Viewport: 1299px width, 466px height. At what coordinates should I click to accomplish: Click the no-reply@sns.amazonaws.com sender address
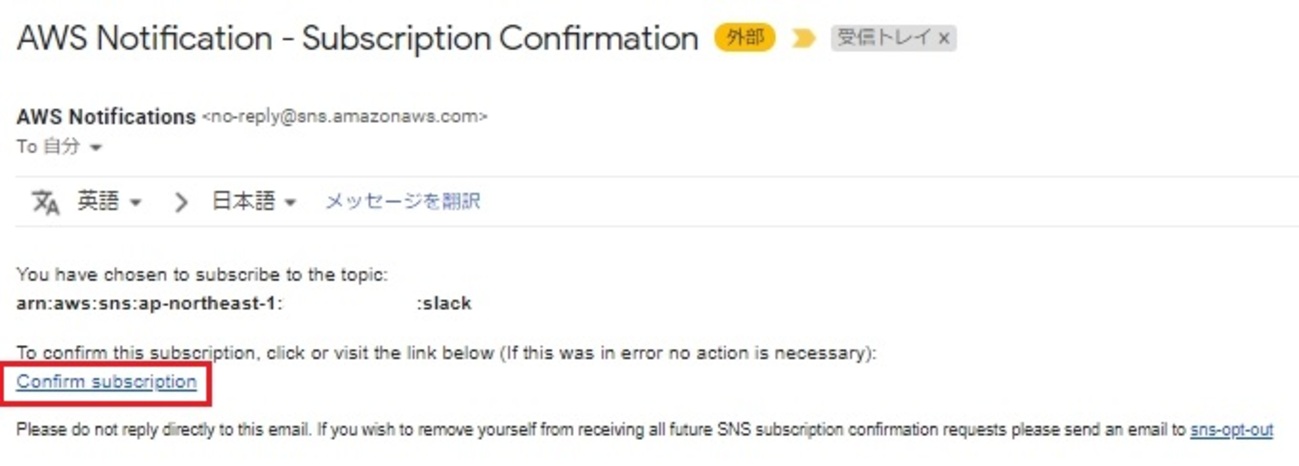pos(345,117)
